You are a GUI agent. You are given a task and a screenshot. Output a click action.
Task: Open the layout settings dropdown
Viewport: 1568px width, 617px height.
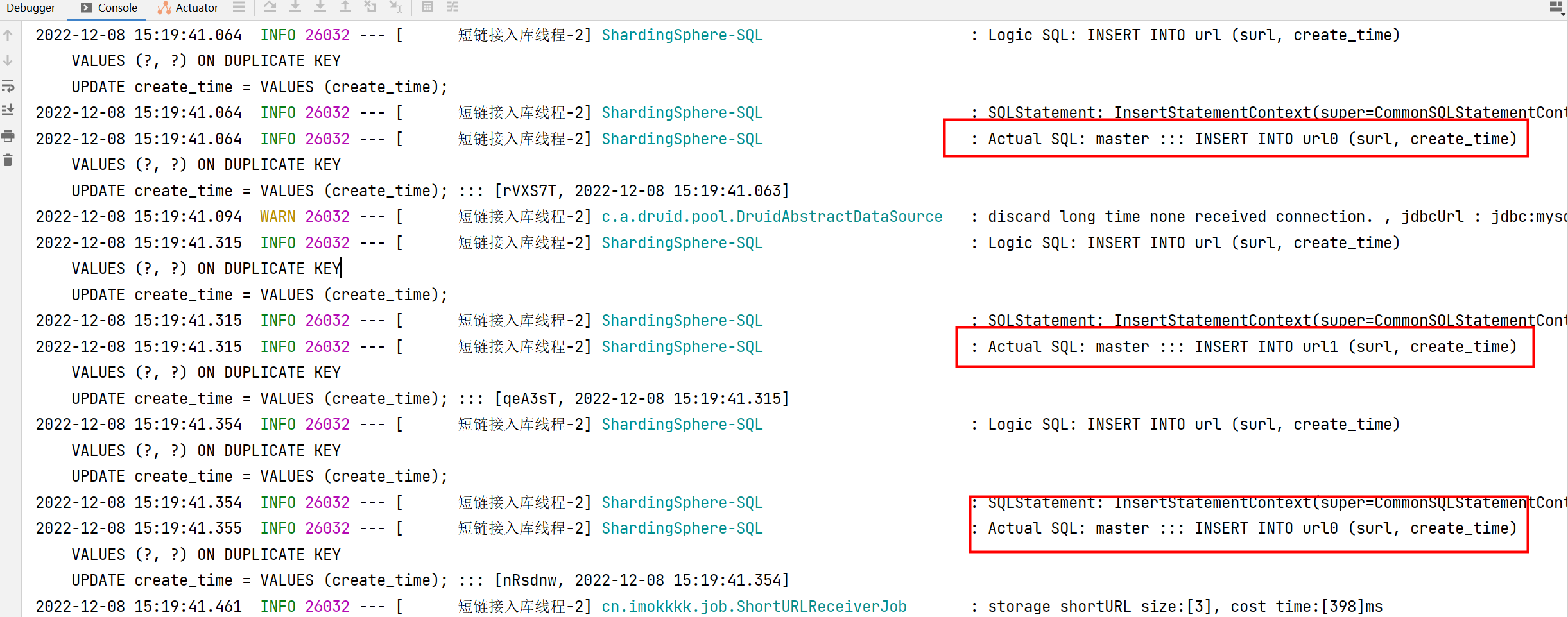[x=1556, y=8]
